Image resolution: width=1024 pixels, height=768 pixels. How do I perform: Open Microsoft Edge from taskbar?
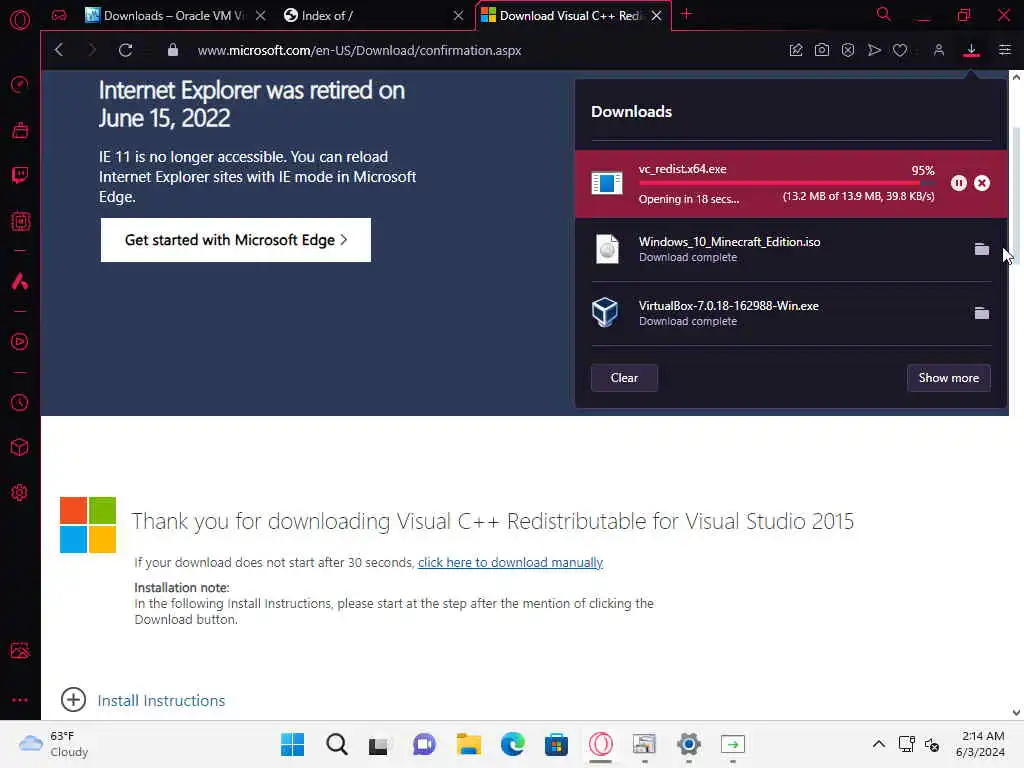point(513,744)
